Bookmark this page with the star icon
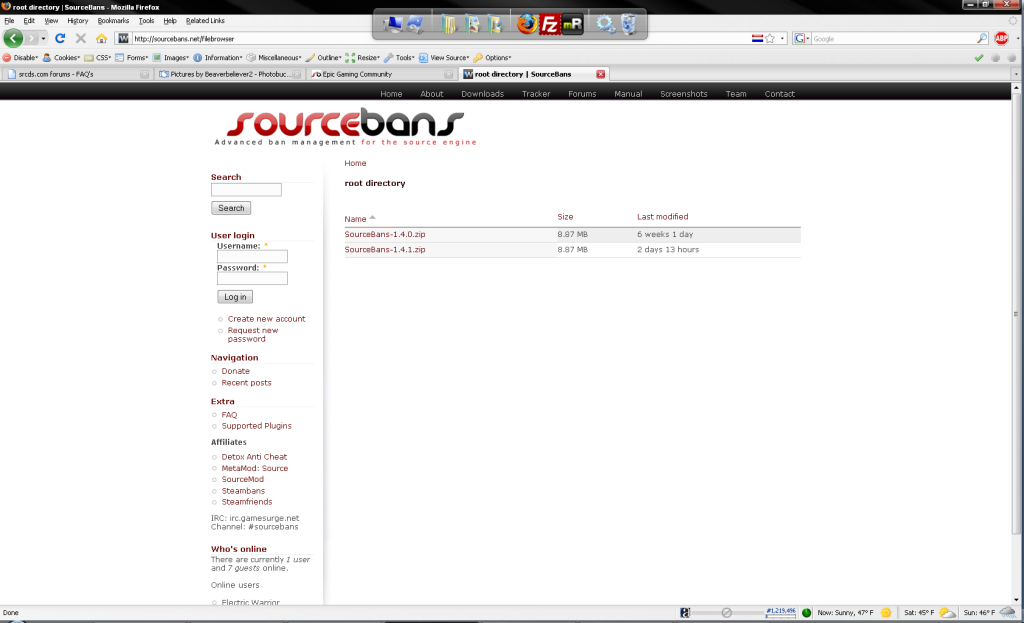1024x623 pixels. [x=770, y=38]
